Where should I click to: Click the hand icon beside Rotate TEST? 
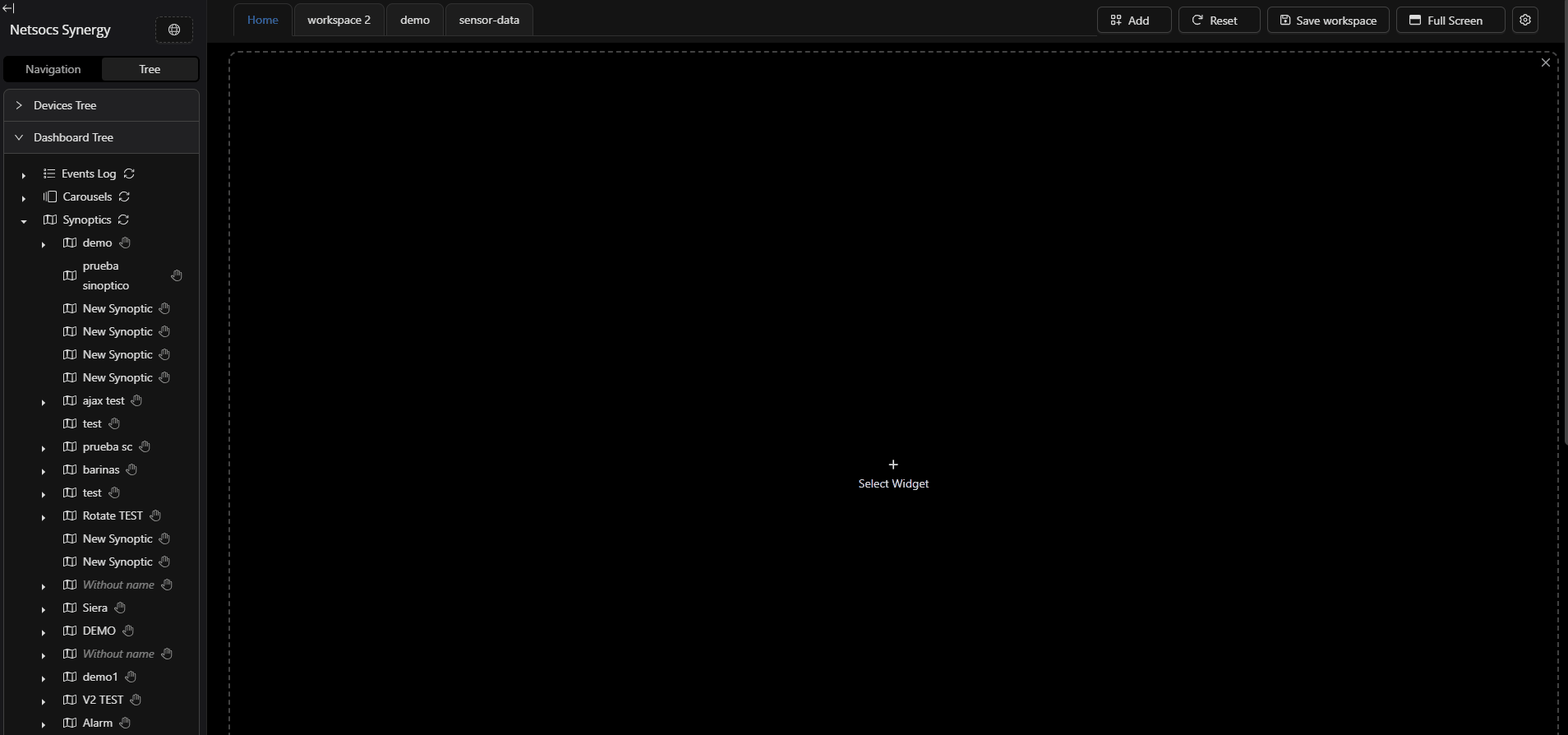(155, 515)
